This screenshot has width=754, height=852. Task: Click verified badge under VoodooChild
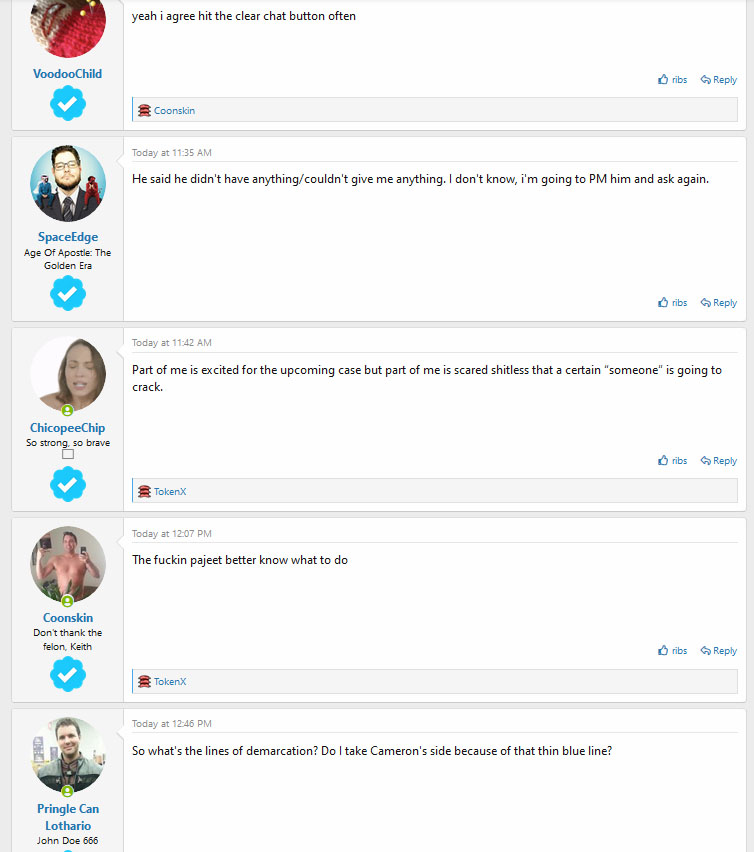[68, 103]
